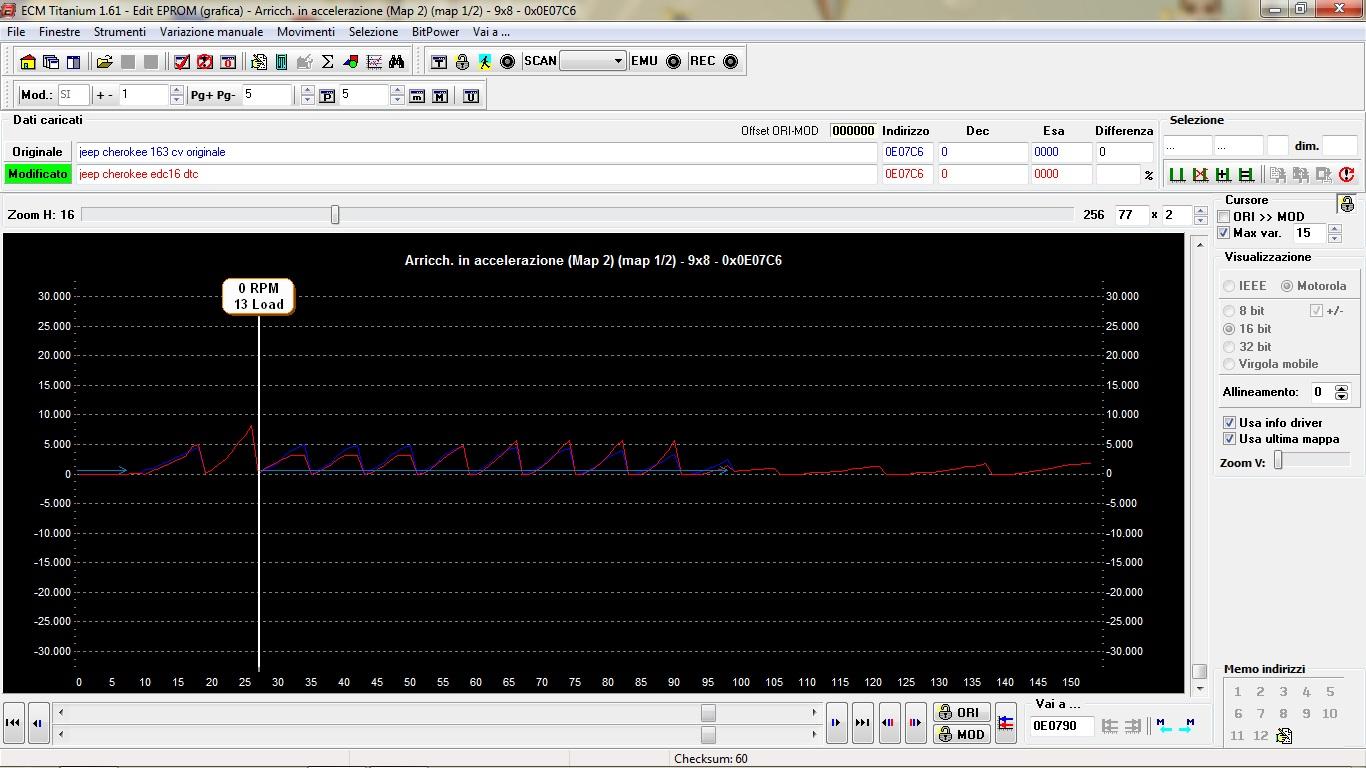Increase the Allineamento spinner value
This screenshot has width=1366, height=768.
(x=1342, y=388)
